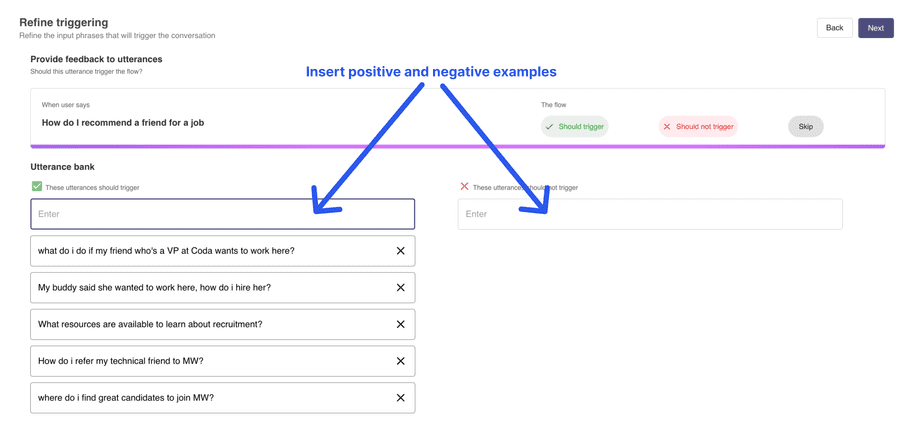Focus the should-trigger Enter input field
The height and width of the screenshot is (423, 910).
tap(223, 214)
